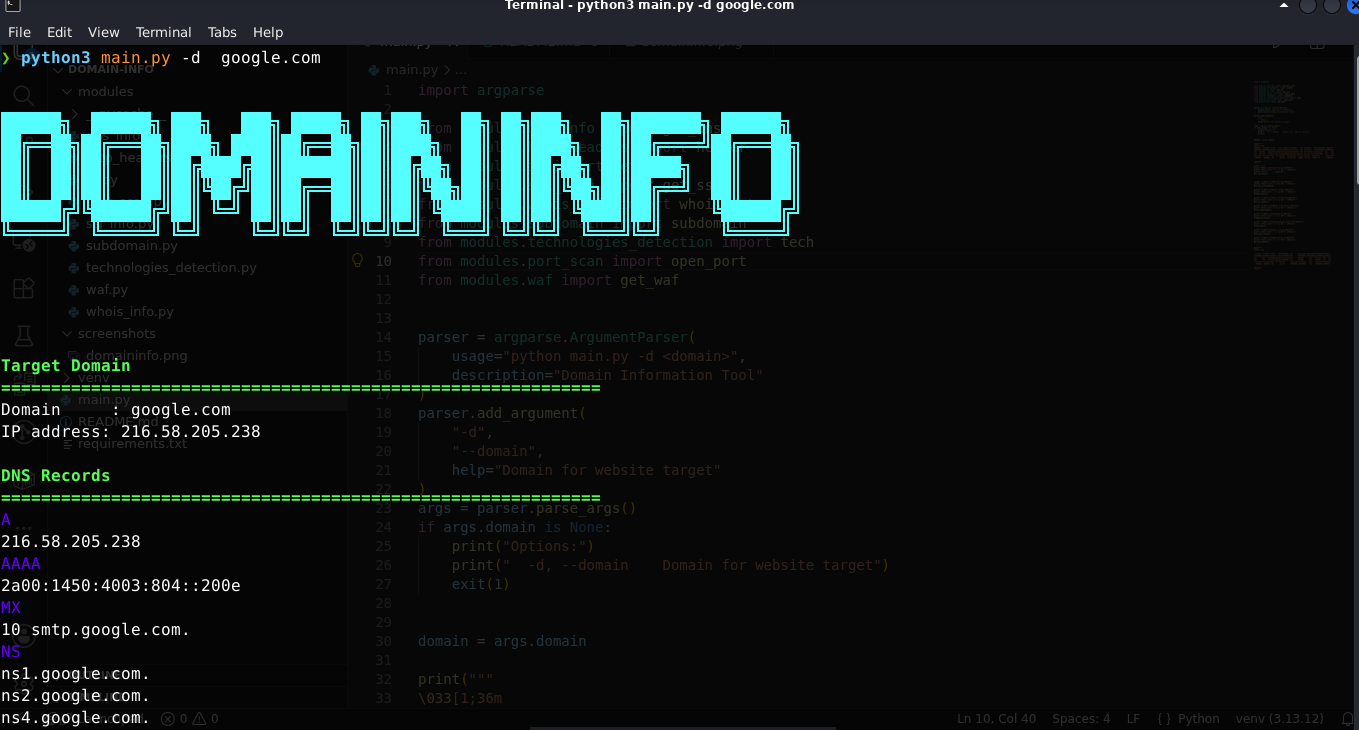Screen dimensions: 1359x730
Task: Change indentation via Spaces: 4
Action: [1081, 718]
